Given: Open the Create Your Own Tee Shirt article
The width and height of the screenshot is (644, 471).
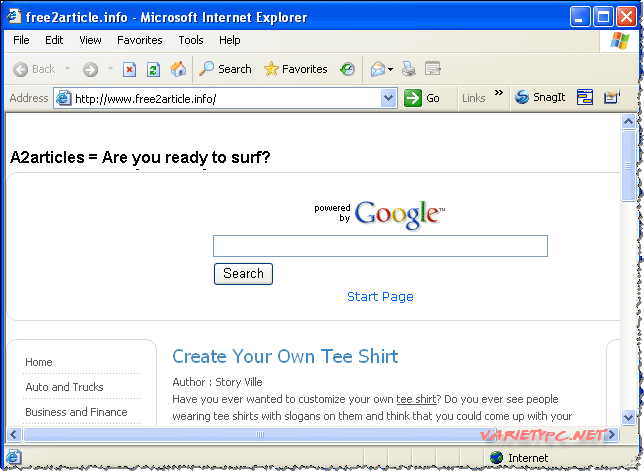Looking at the screenshot, I should (285, 356).
